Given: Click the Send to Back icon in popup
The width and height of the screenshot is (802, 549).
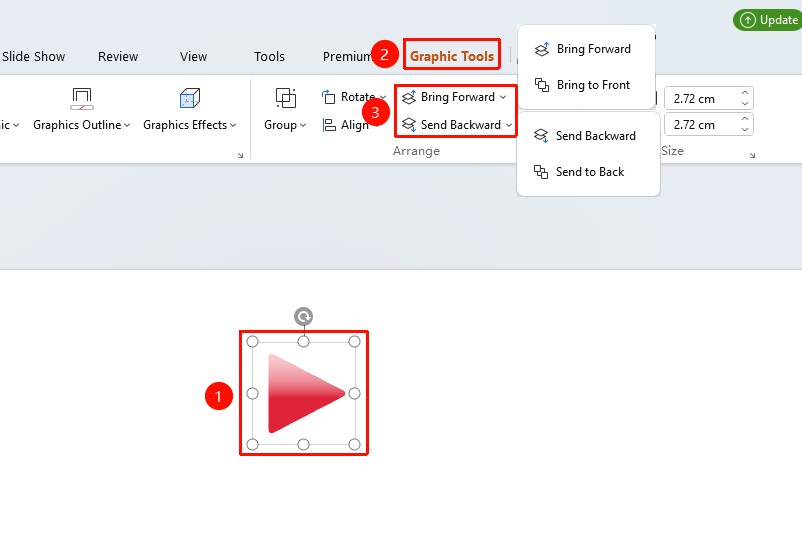Looking at the screenshot, I should tap(541, 172).
